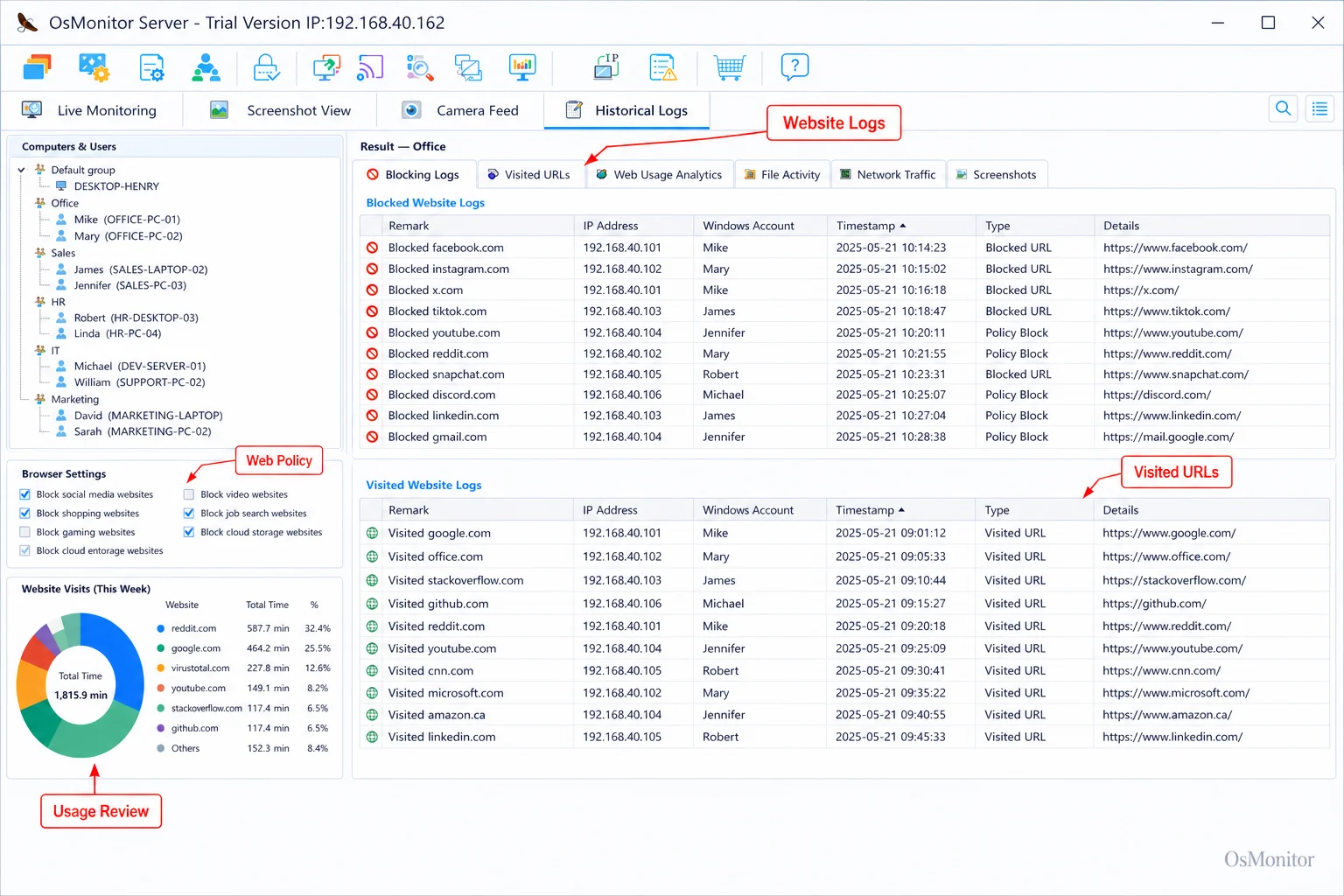The width and height of the screenshot is (1344, 896).
Task: Select the HR group in tree
Action: point(58,302)
